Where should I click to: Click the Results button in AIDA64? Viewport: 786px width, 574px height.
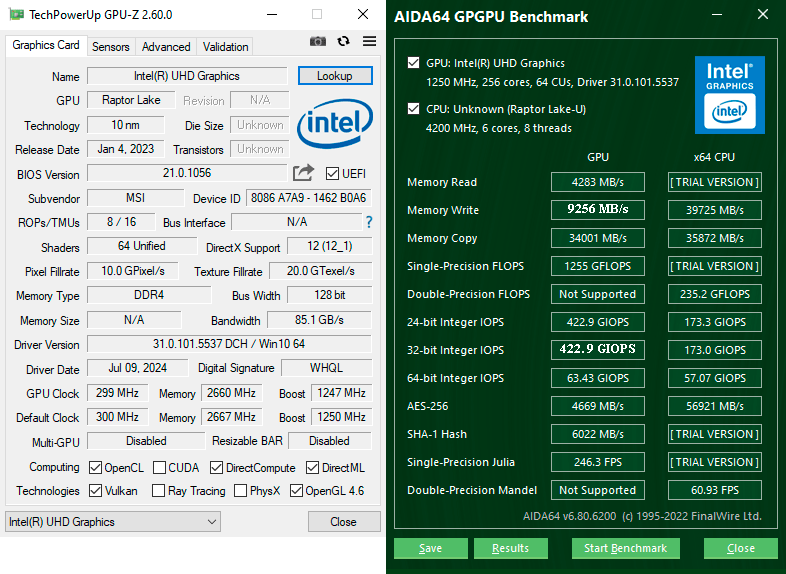pyautogui.click(x=510, y=548)
